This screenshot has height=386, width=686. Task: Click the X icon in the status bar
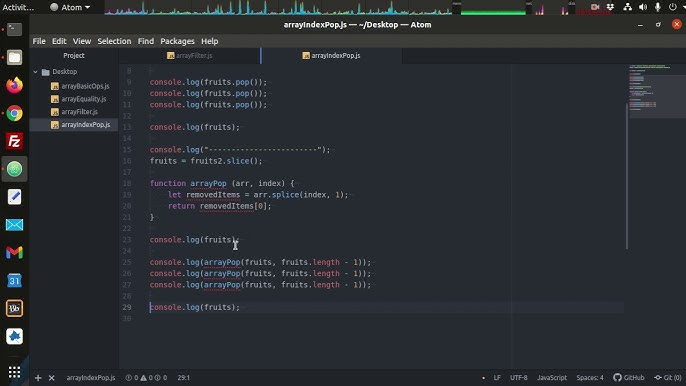point(52,378)
